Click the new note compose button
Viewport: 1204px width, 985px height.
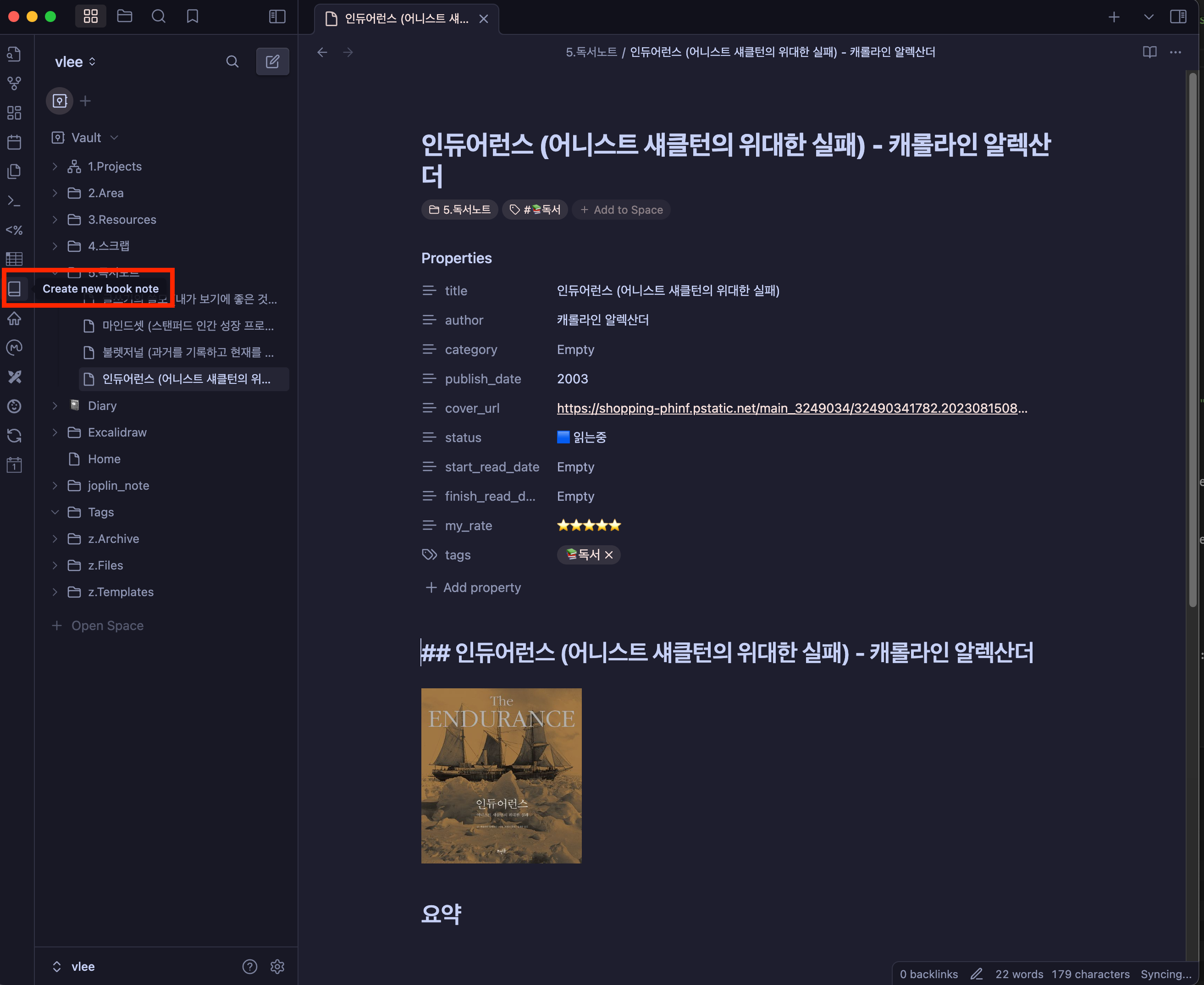[272, 61]
